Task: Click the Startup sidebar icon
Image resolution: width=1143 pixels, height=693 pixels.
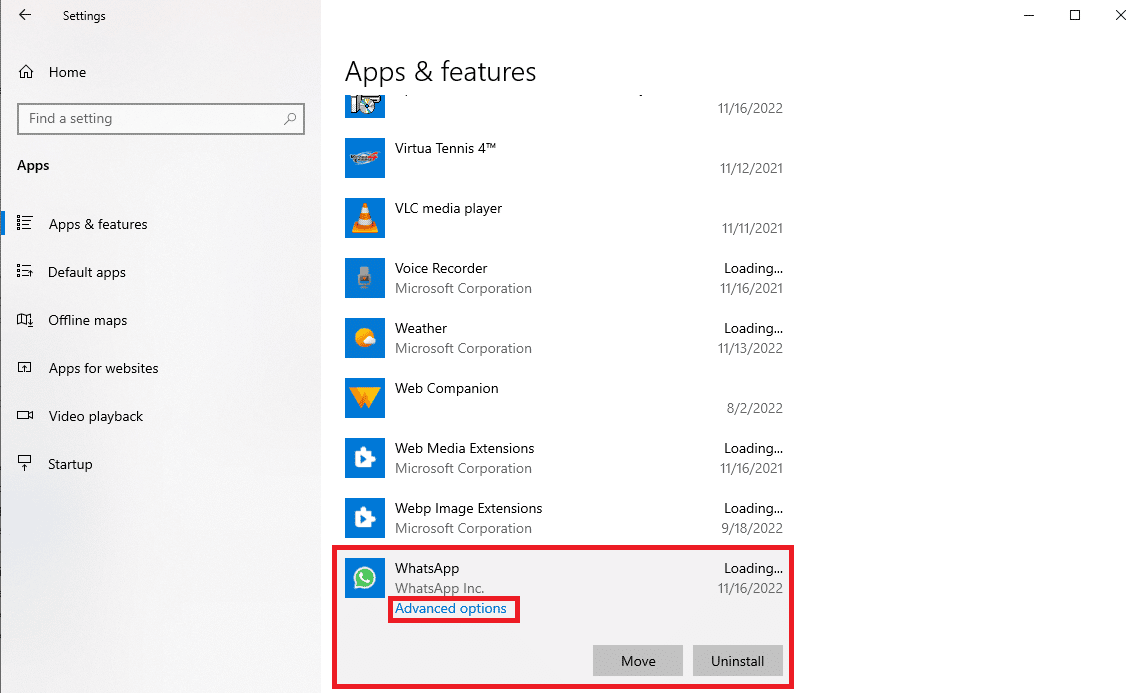Action: 25,463
